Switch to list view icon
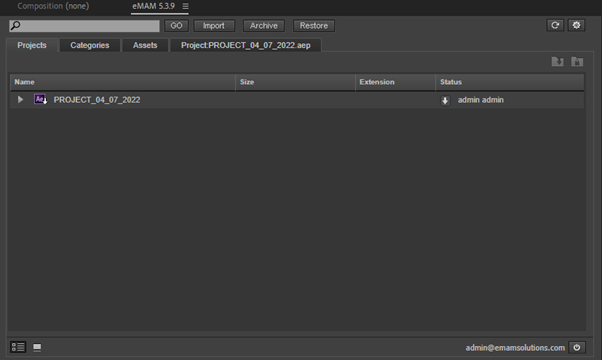 [18, 347]
